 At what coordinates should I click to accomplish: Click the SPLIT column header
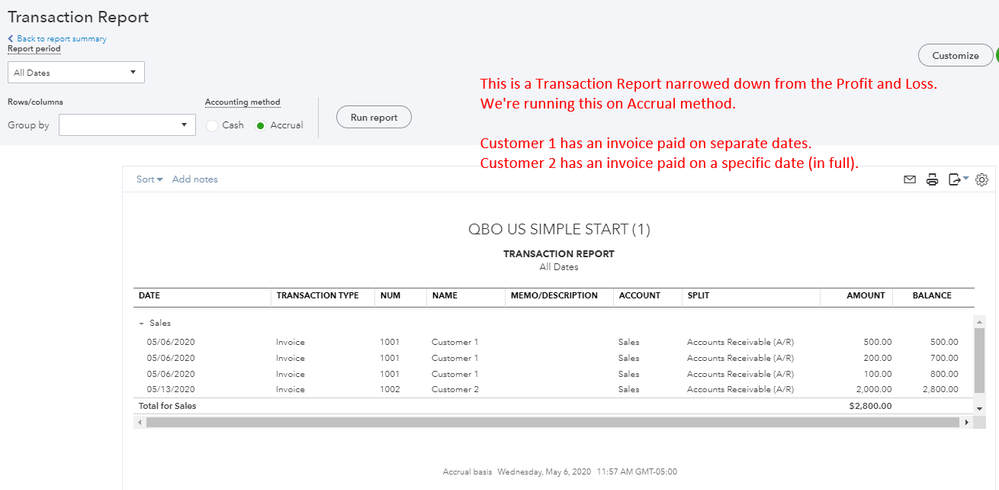(x=698, y=296)
